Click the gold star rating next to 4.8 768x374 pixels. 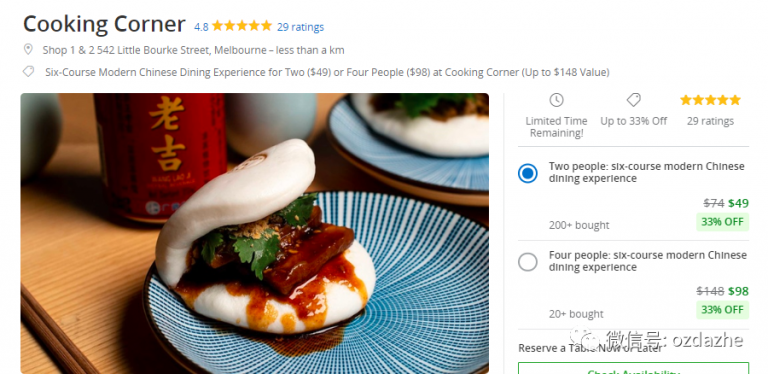tap(241, 26)
